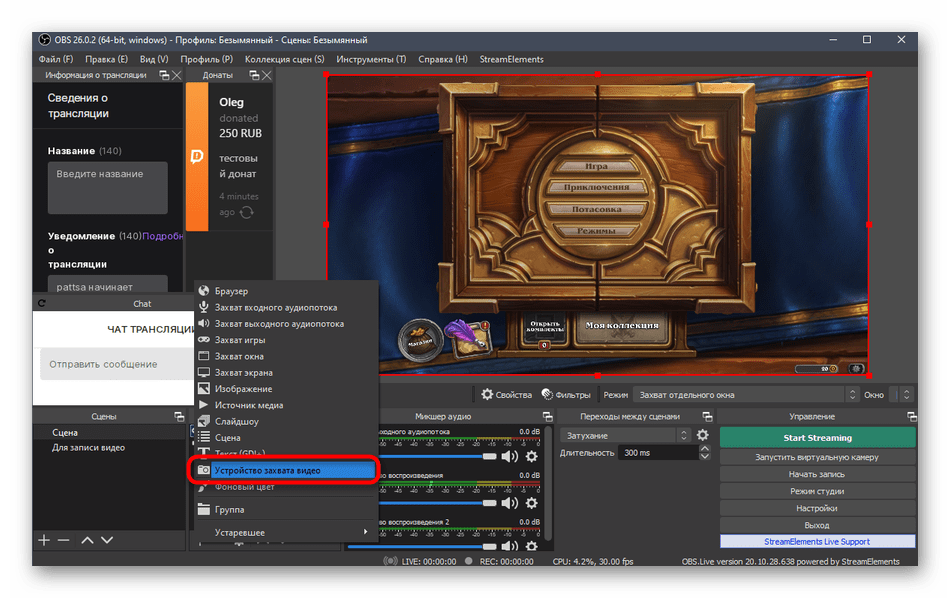Image resolution: width=950 pixels, height=598 pixels.
Task: Open transition settings gear beside Затухание
Action: pos(703,435)
